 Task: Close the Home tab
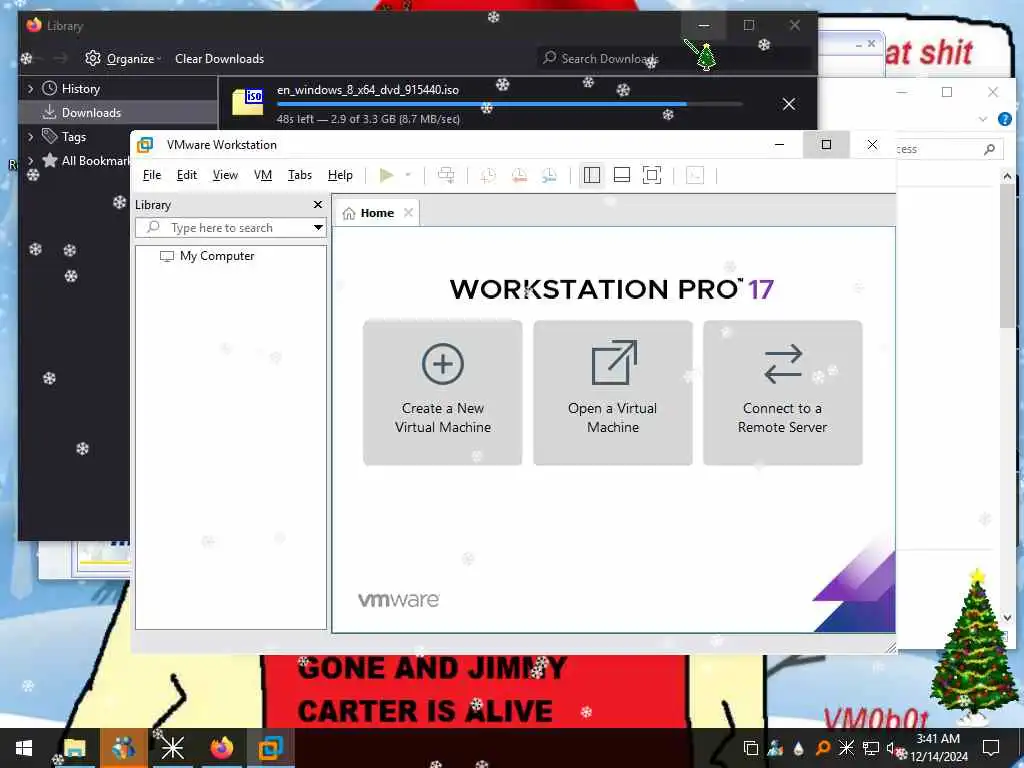pyautogui.click(x=408, y=212)
